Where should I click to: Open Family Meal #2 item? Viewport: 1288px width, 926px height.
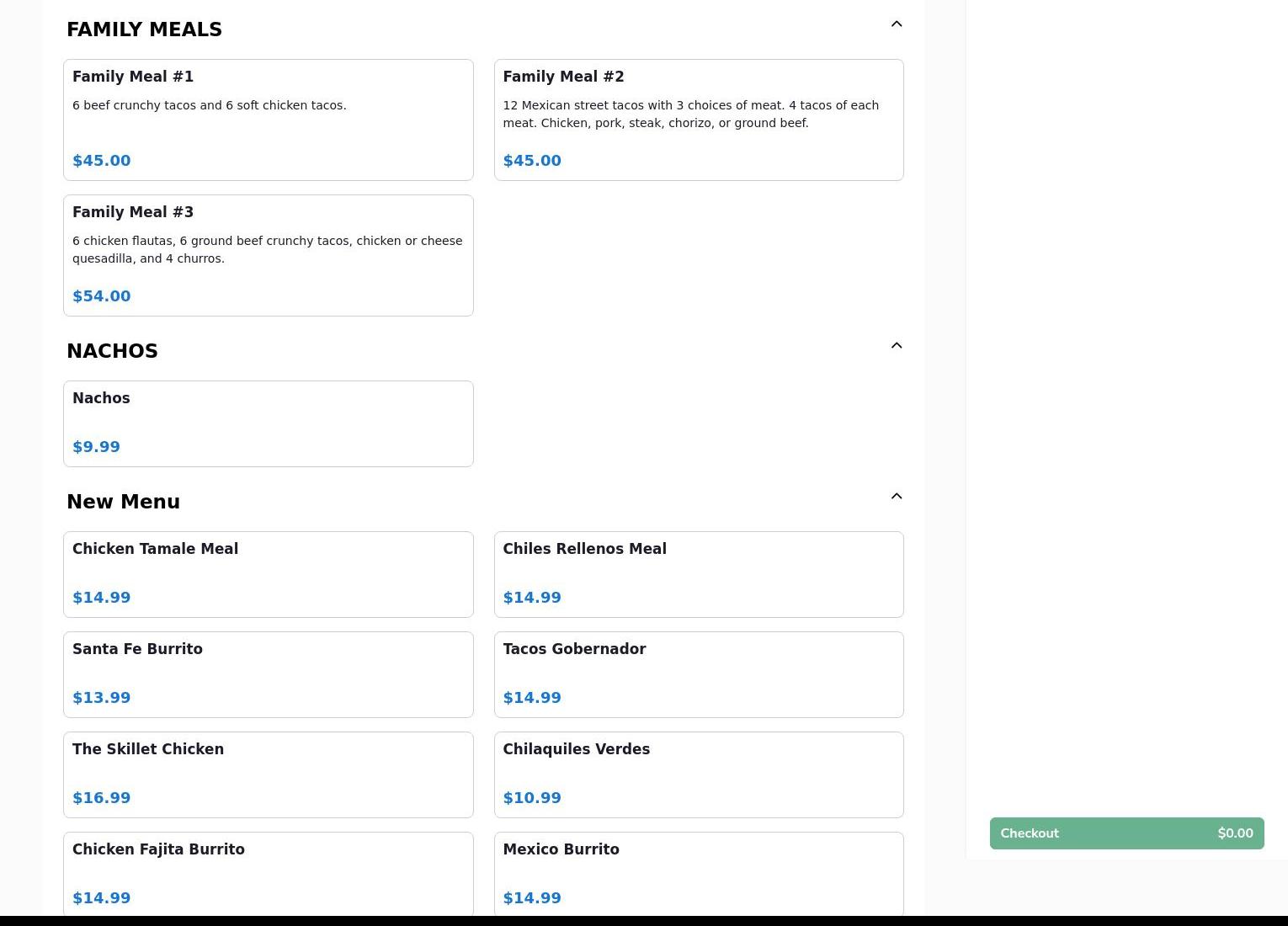[x=698, y=120]
